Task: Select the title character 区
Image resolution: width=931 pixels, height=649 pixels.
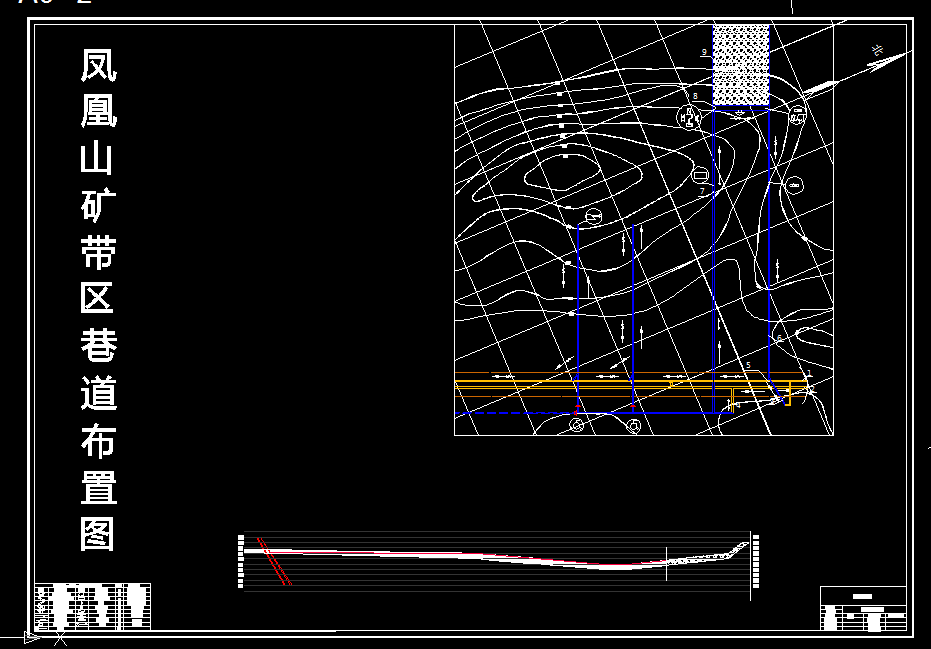Action: click(x=97, y=299)
